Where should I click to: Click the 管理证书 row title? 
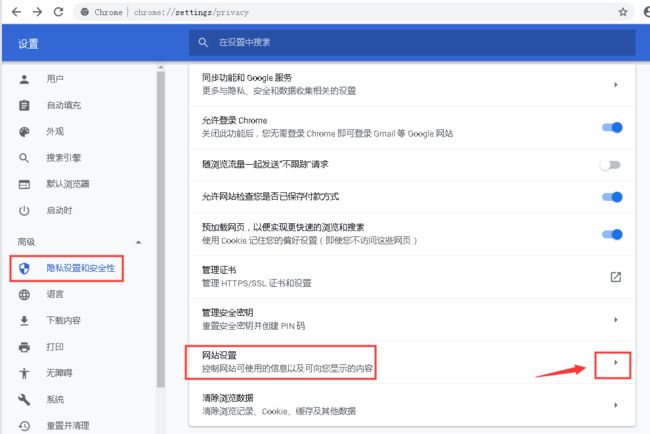219,270
